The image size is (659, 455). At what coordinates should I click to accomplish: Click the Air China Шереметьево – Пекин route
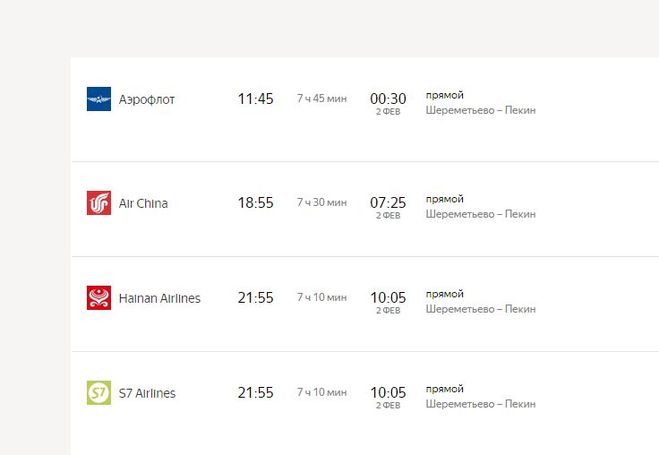[x=480, y=214]
